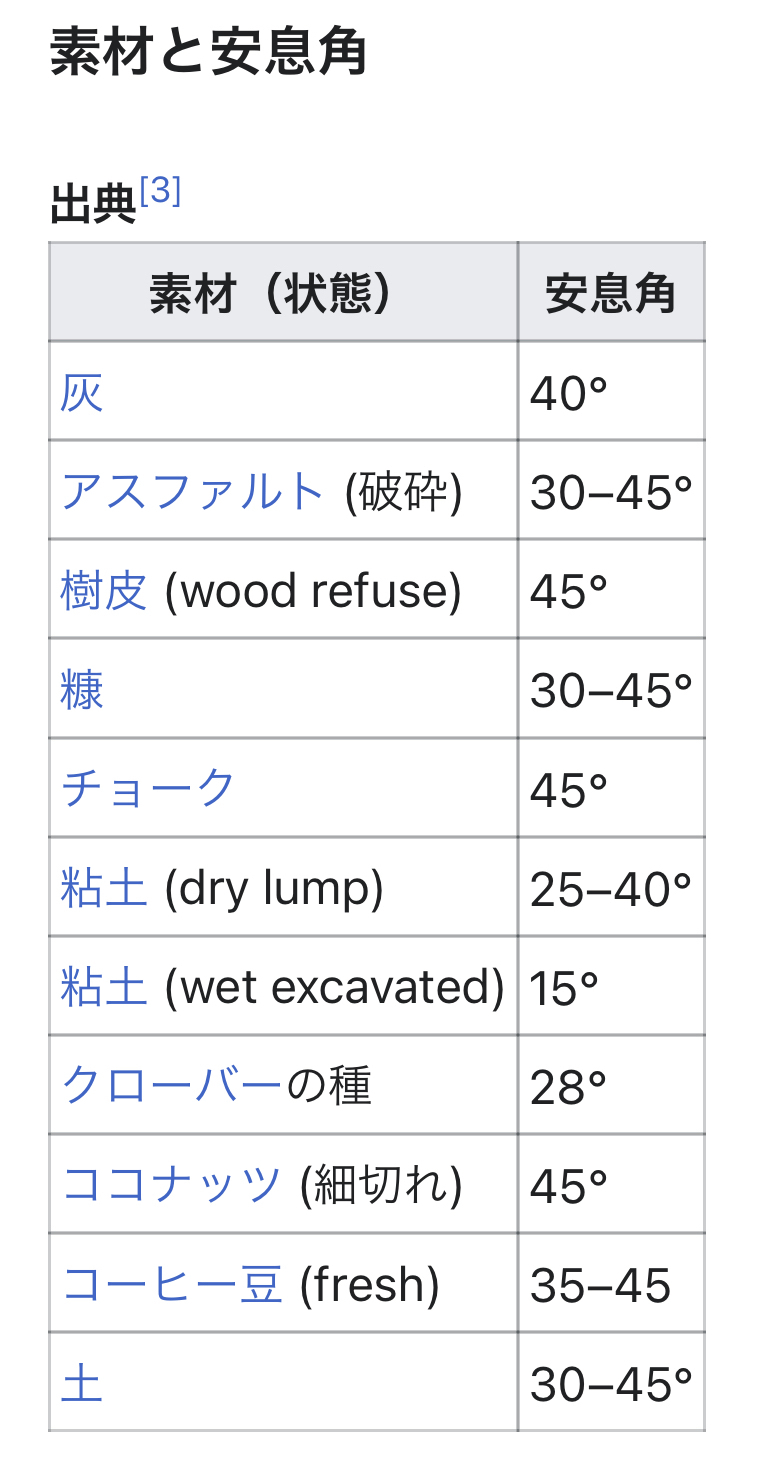Open the クローバー link
The width and height of the screenshot is (776, 1459).
tap(172, 1086)
